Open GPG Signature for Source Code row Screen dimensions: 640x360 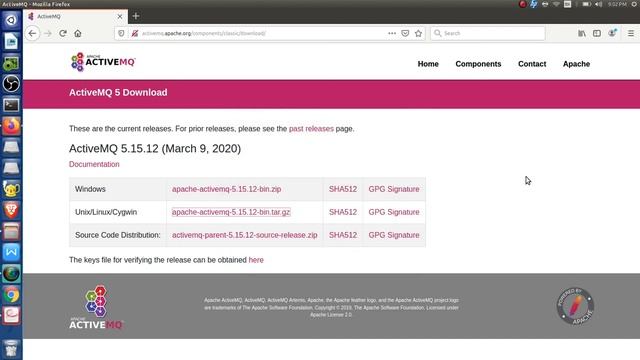(394, 235)
